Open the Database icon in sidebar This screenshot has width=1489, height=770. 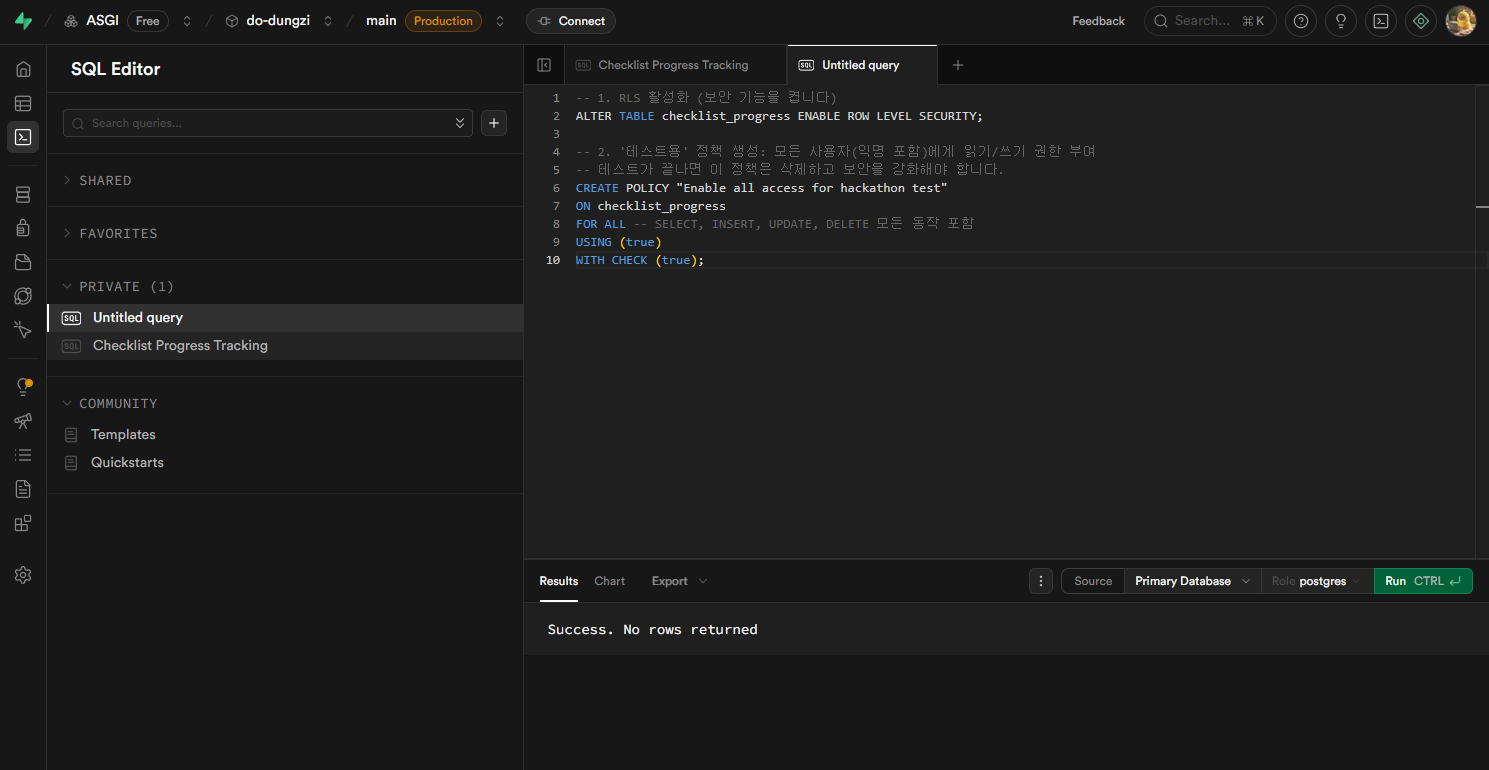pyautogui.click(x=23, y=194)
